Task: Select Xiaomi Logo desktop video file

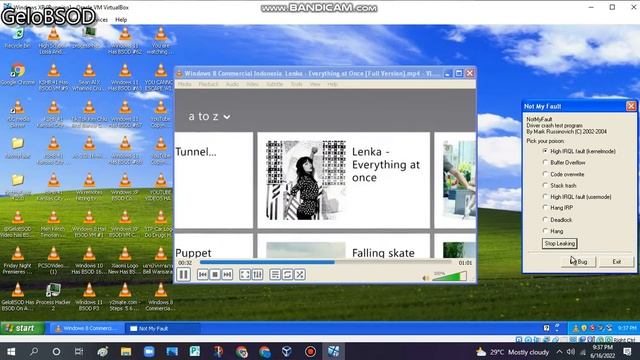Action: [x=125, y=260]
